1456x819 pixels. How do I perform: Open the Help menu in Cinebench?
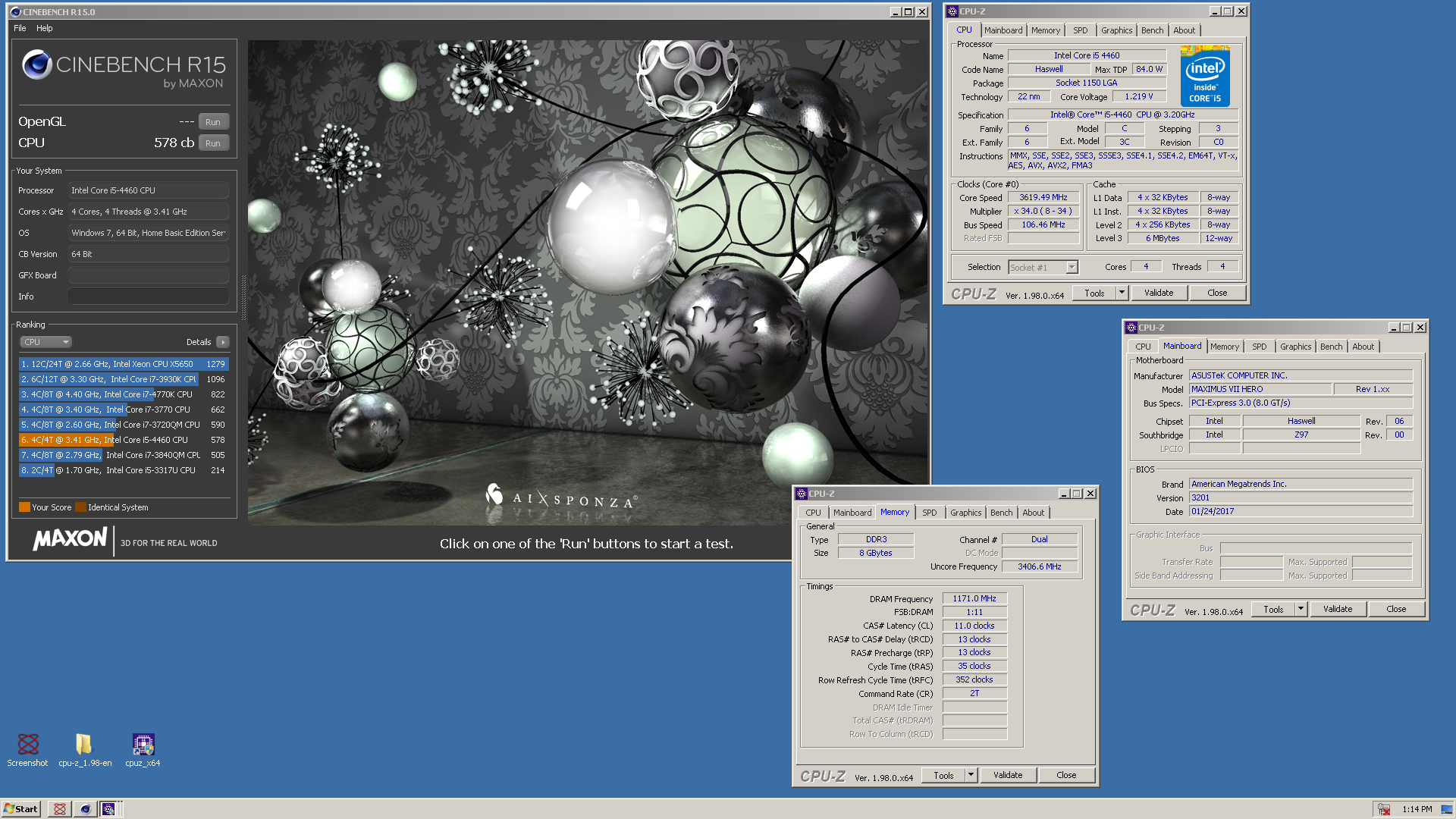[45, 28]
